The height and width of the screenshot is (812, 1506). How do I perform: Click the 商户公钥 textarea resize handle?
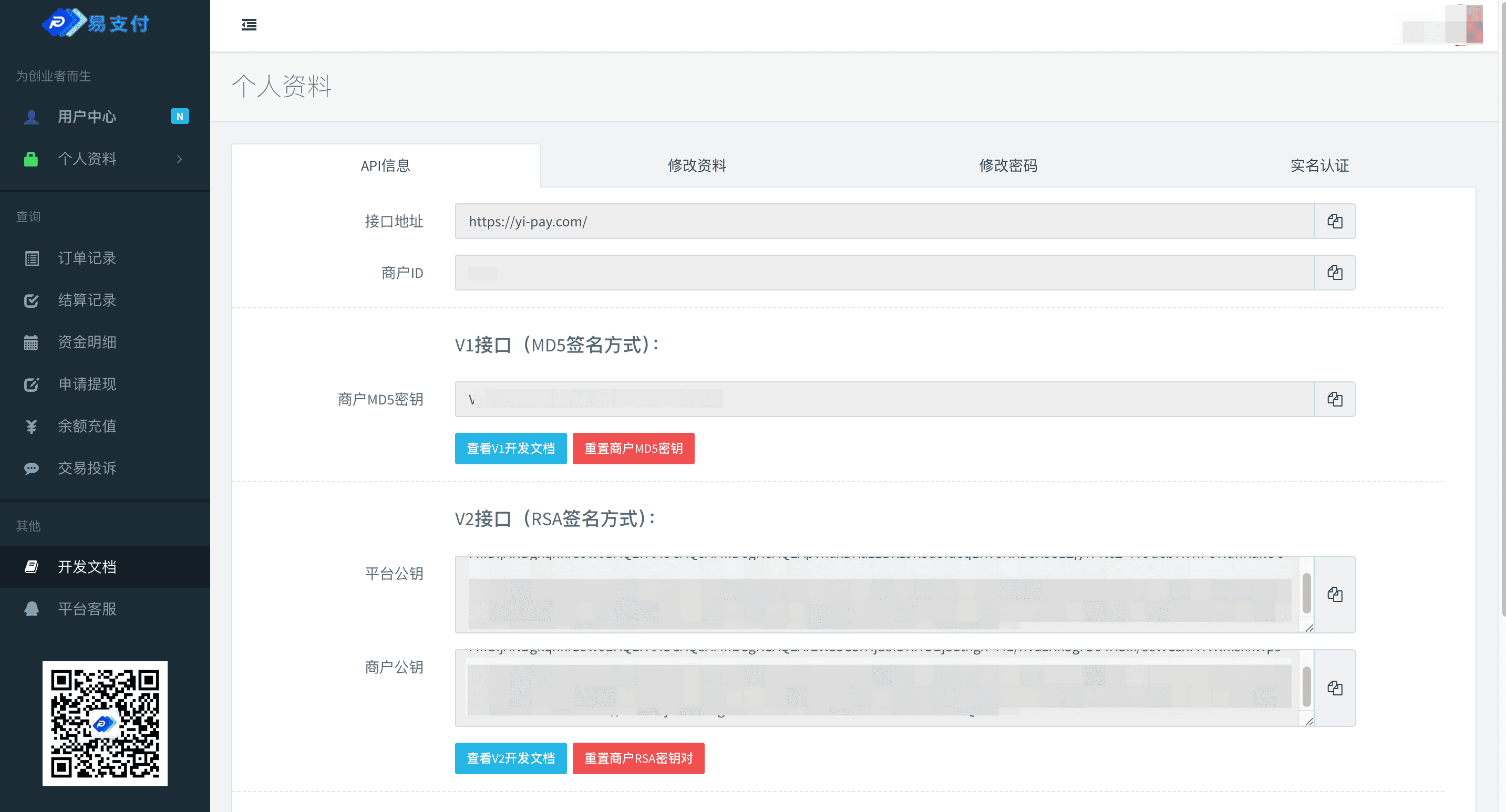click(1309, 722)
